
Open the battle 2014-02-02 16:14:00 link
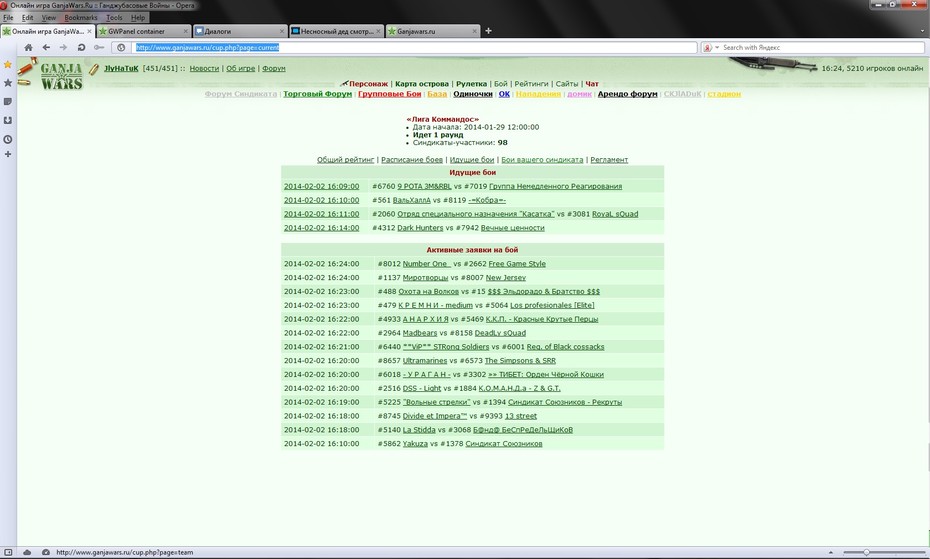pos(321,228)
